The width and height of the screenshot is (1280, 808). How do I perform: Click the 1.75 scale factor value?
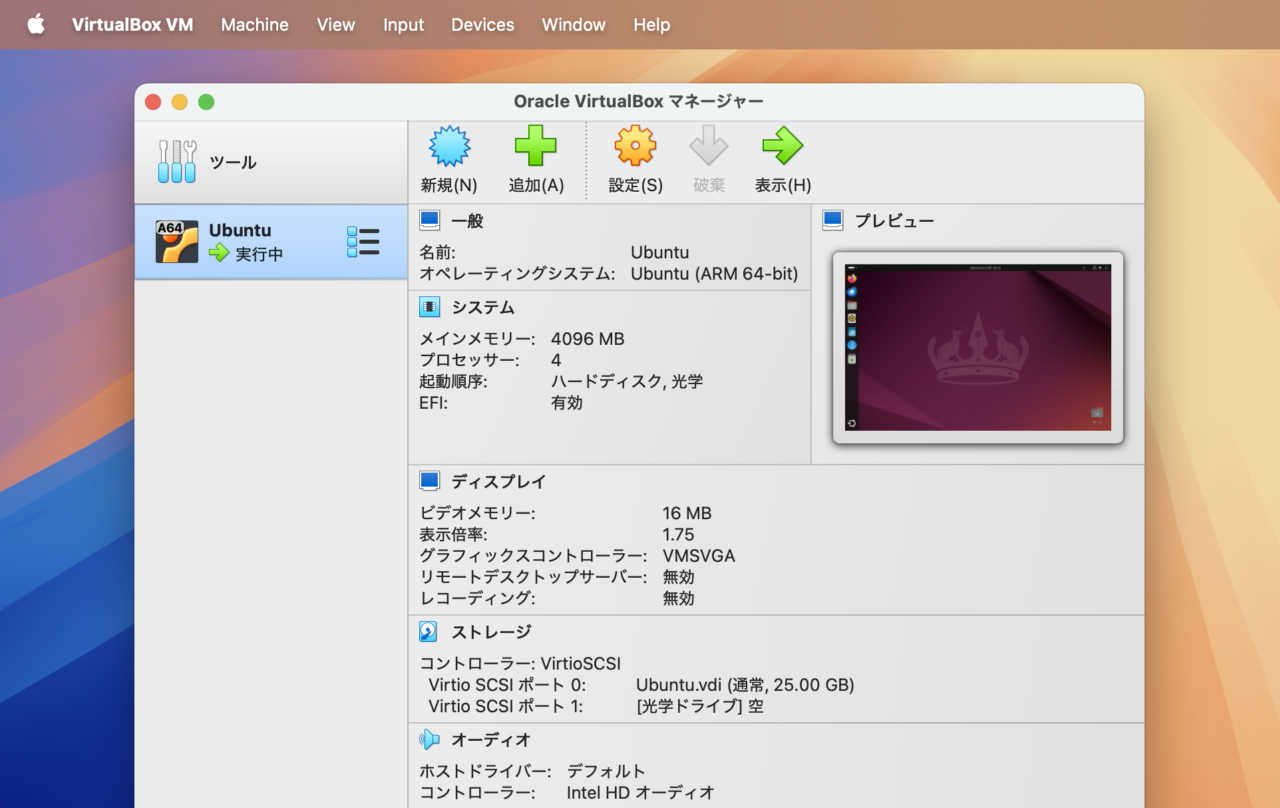678,535
